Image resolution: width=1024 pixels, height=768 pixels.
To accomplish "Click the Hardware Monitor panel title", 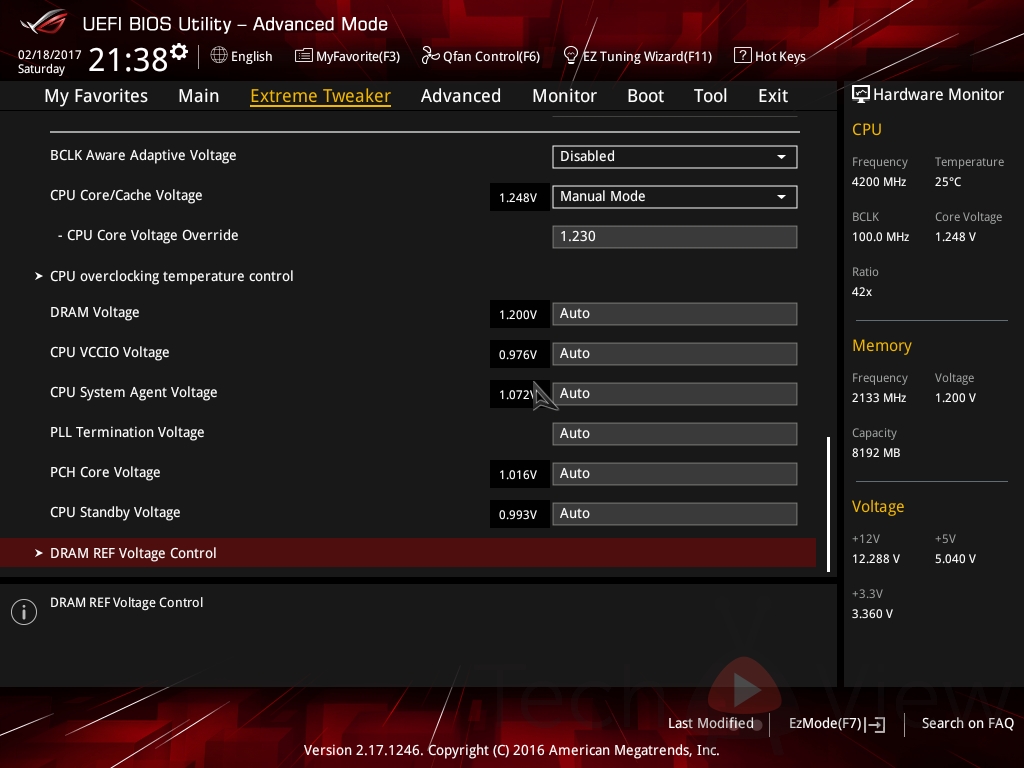I will point(938,95).
